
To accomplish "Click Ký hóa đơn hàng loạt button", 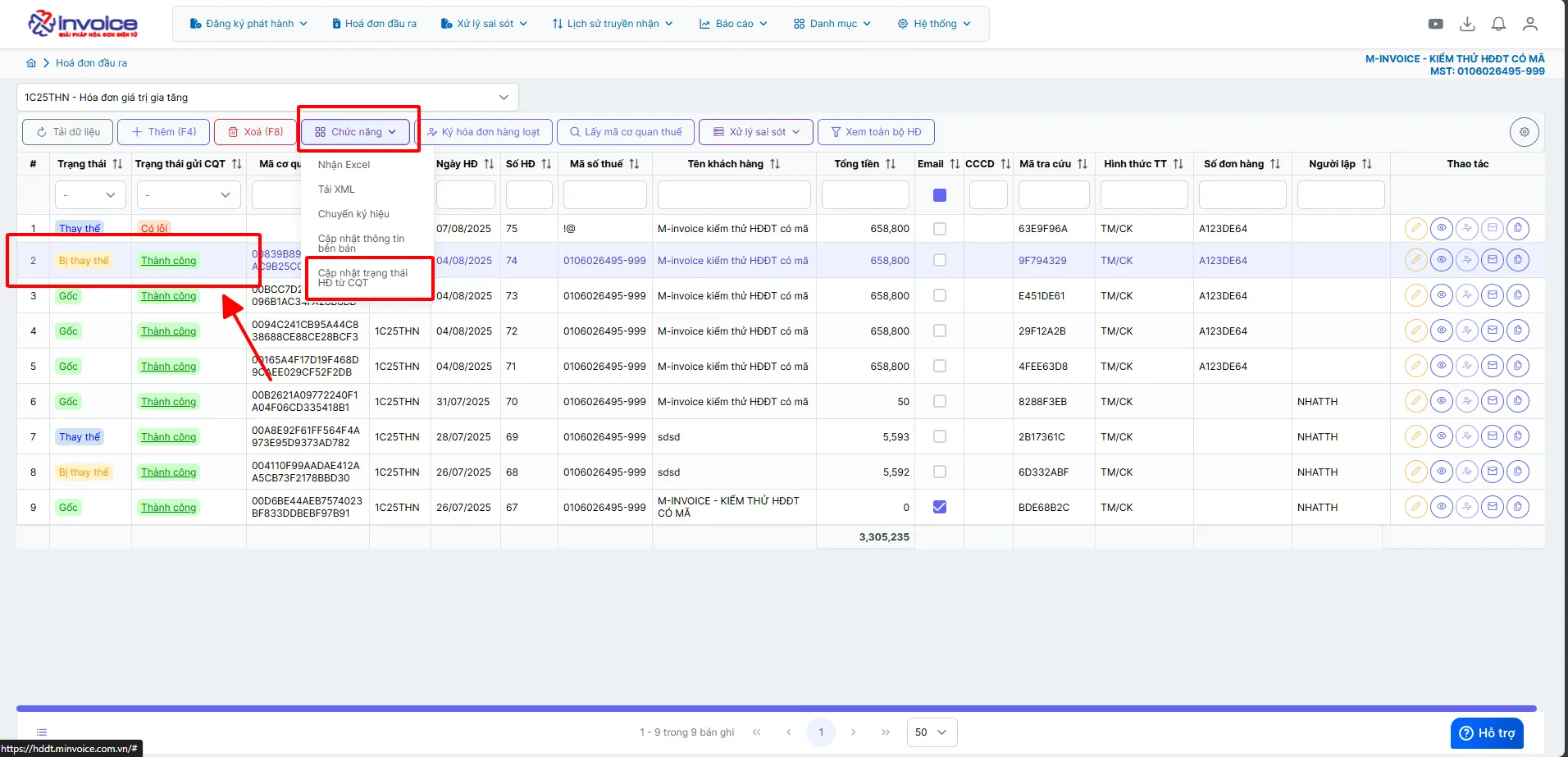I will [484, 132].
